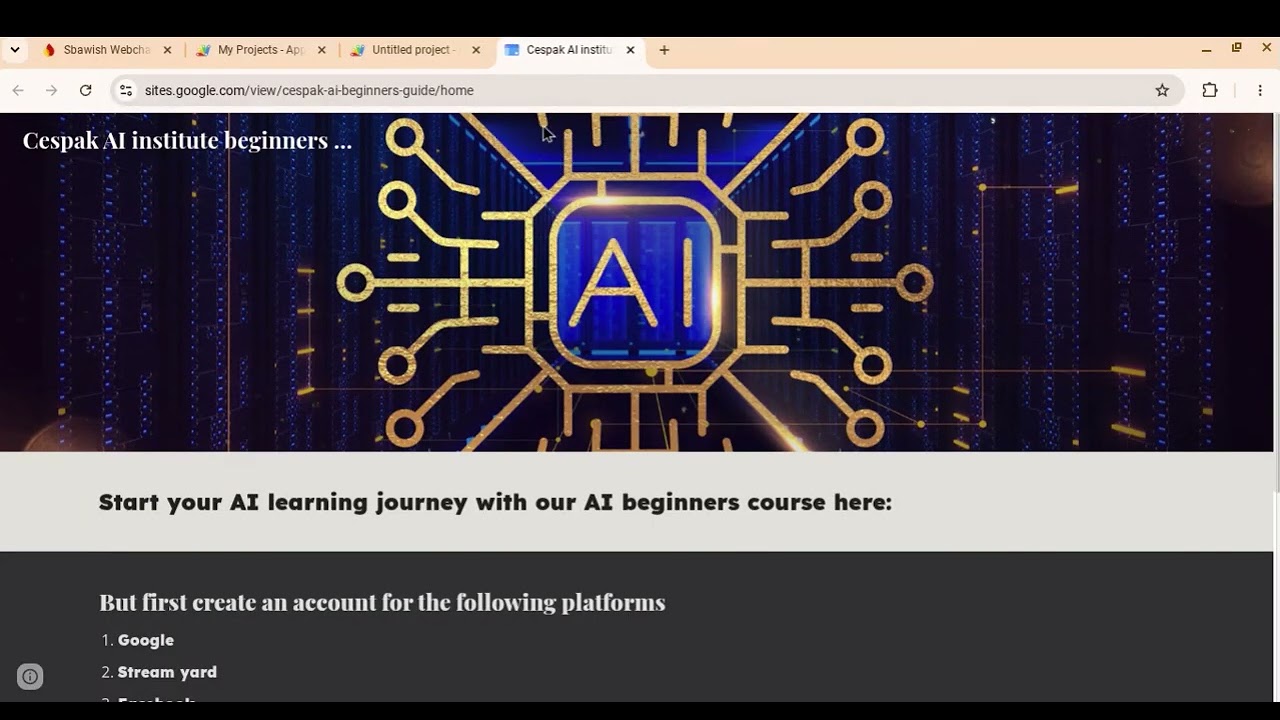This screenshot has width=1280, height=720.
Task: Switch to the My Projects tab
Action: click(261, 50)
